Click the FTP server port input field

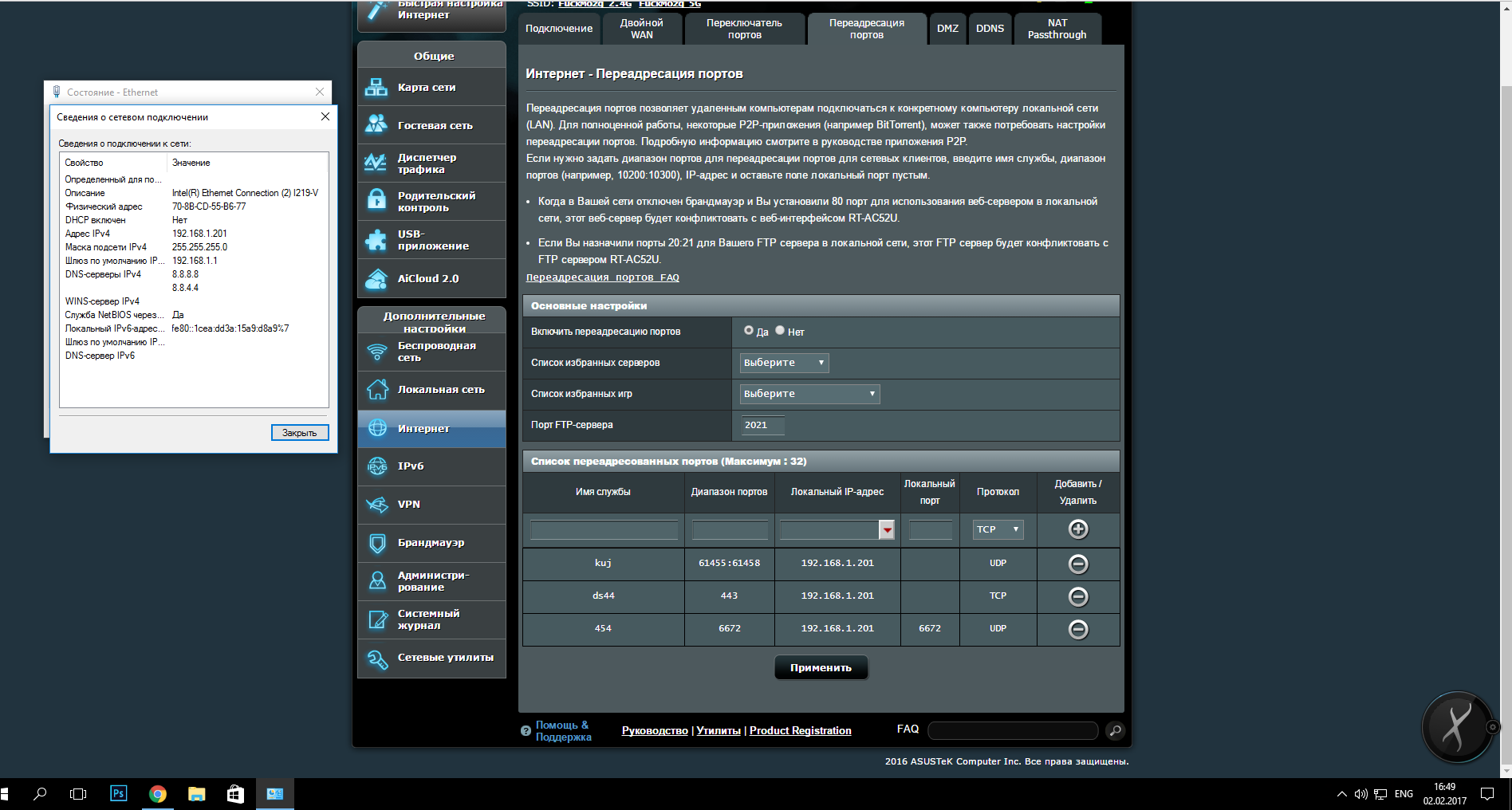tap(762, 425)
